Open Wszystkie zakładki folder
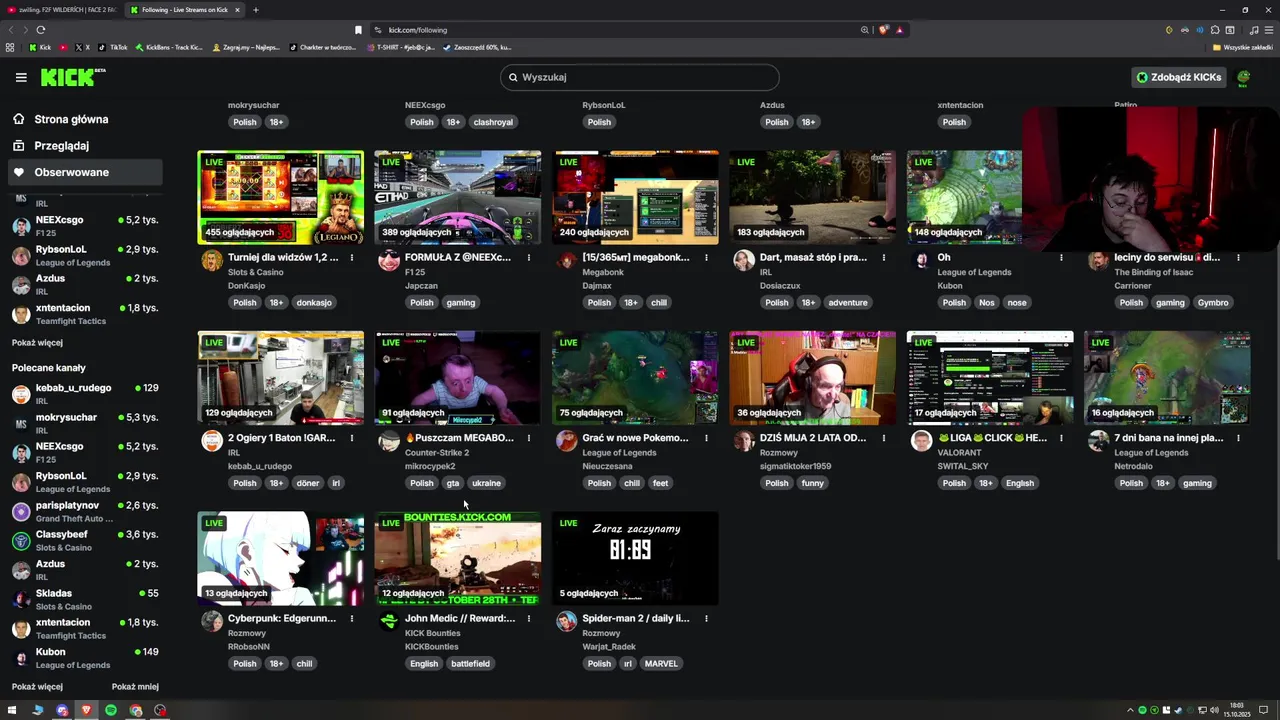The width and height of the screenshot is (1280, 720). pyautogui.click(x=1243, y=47)
